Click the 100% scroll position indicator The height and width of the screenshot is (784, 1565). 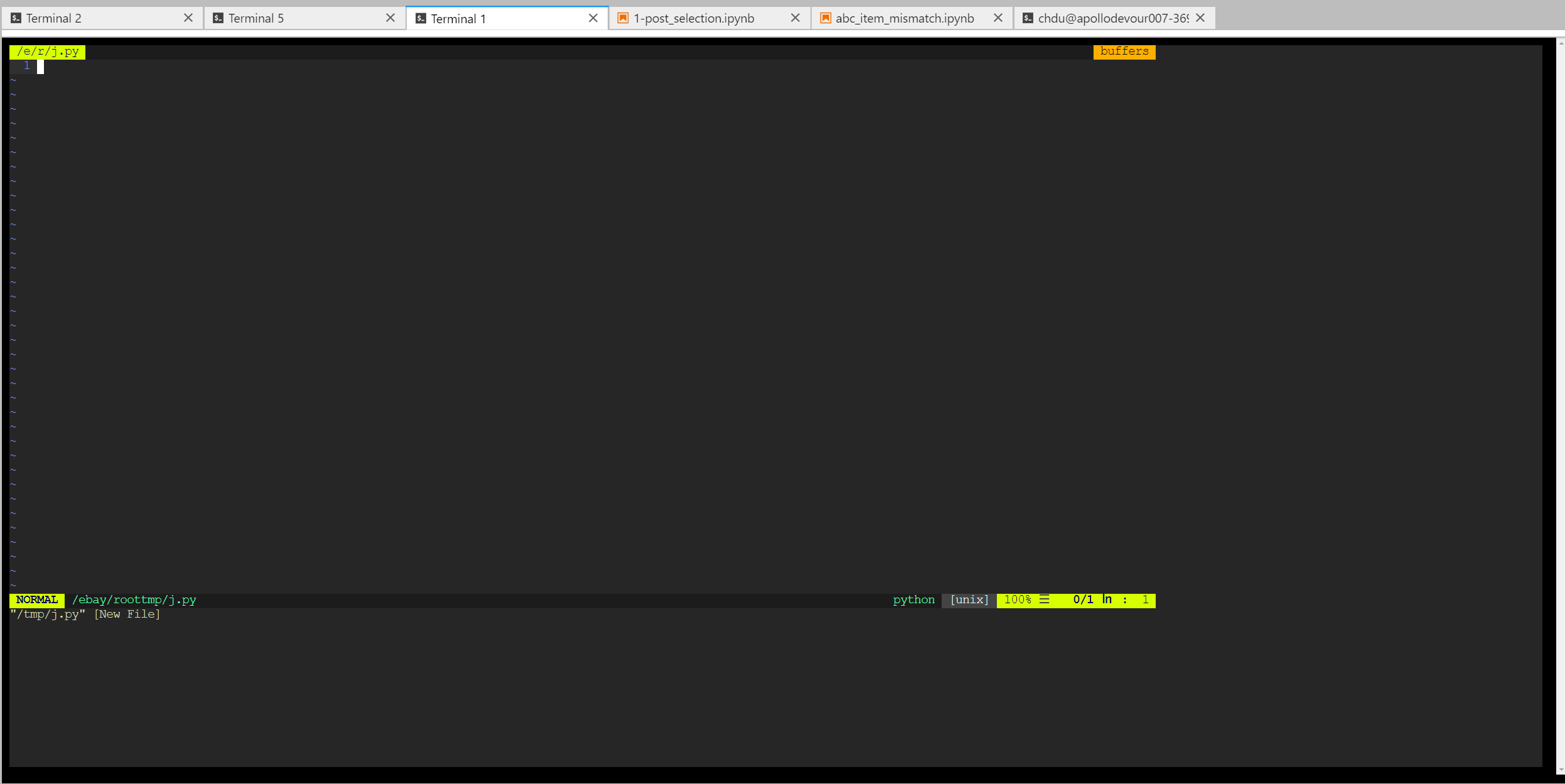tap(1016, 599)
